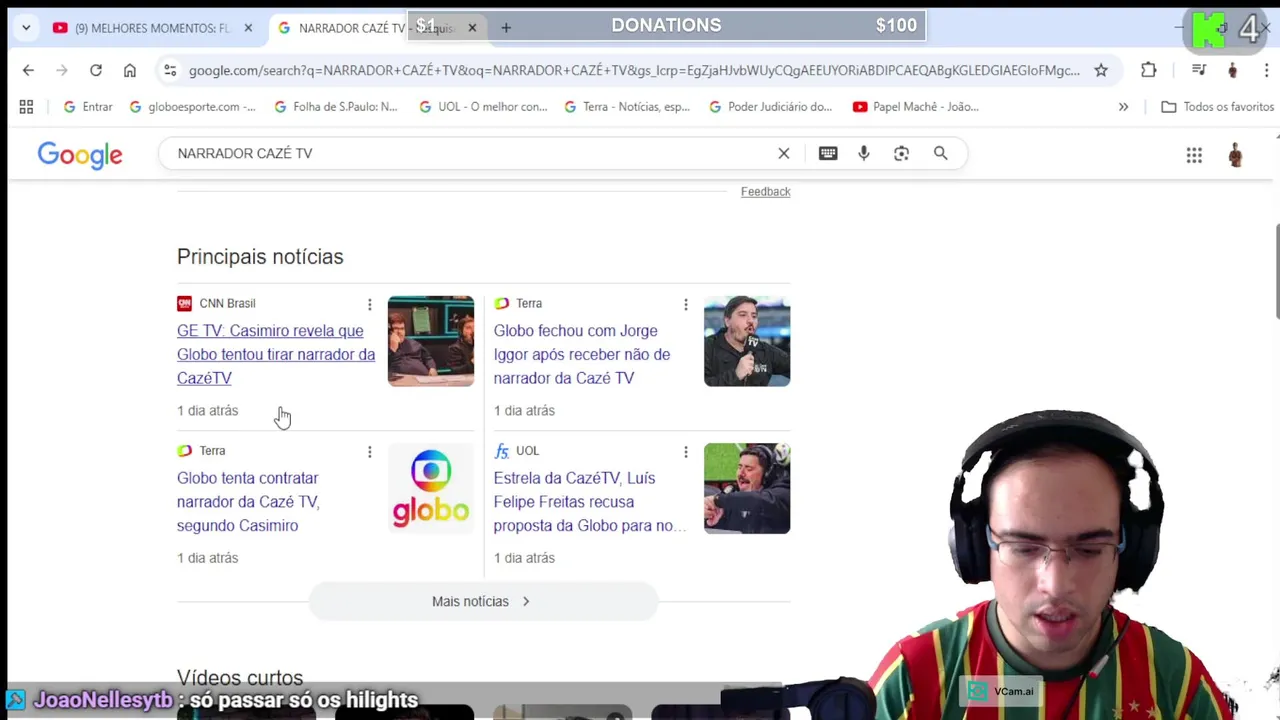This screenshot has width=1280, height=720.
Task: Open new browser tab with plus
Action: [506, 28]
